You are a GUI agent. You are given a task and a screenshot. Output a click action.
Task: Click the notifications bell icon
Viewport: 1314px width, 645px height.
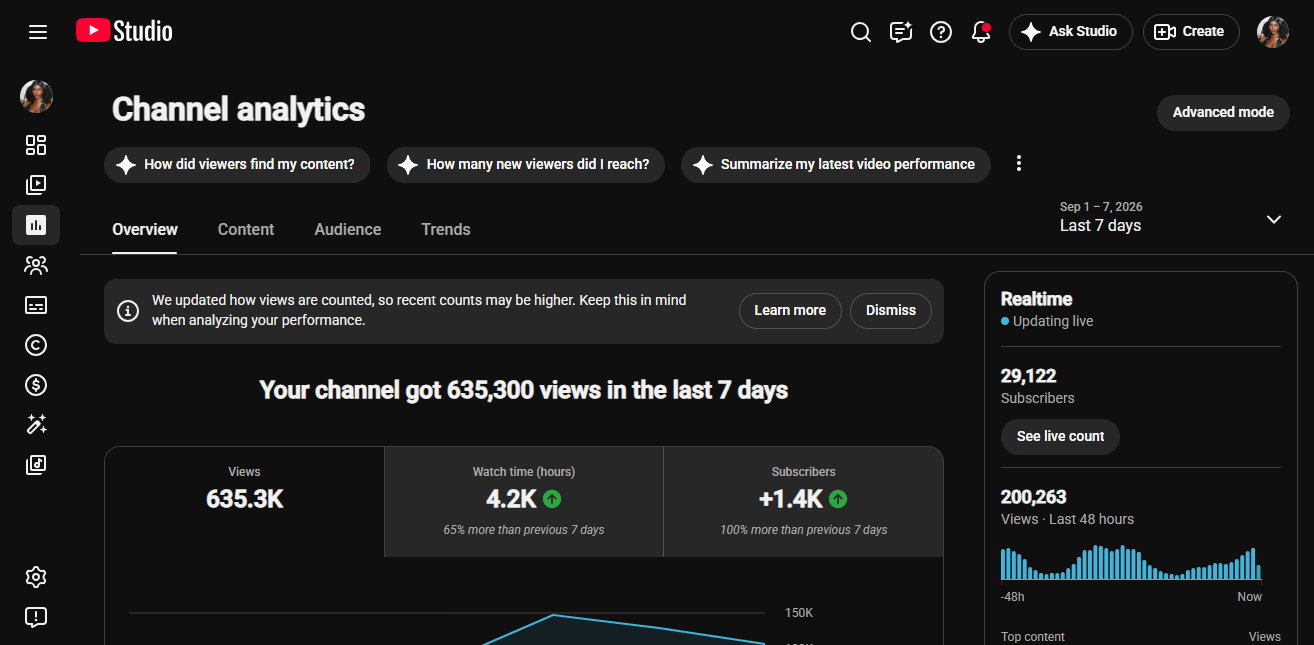(981, 32)
